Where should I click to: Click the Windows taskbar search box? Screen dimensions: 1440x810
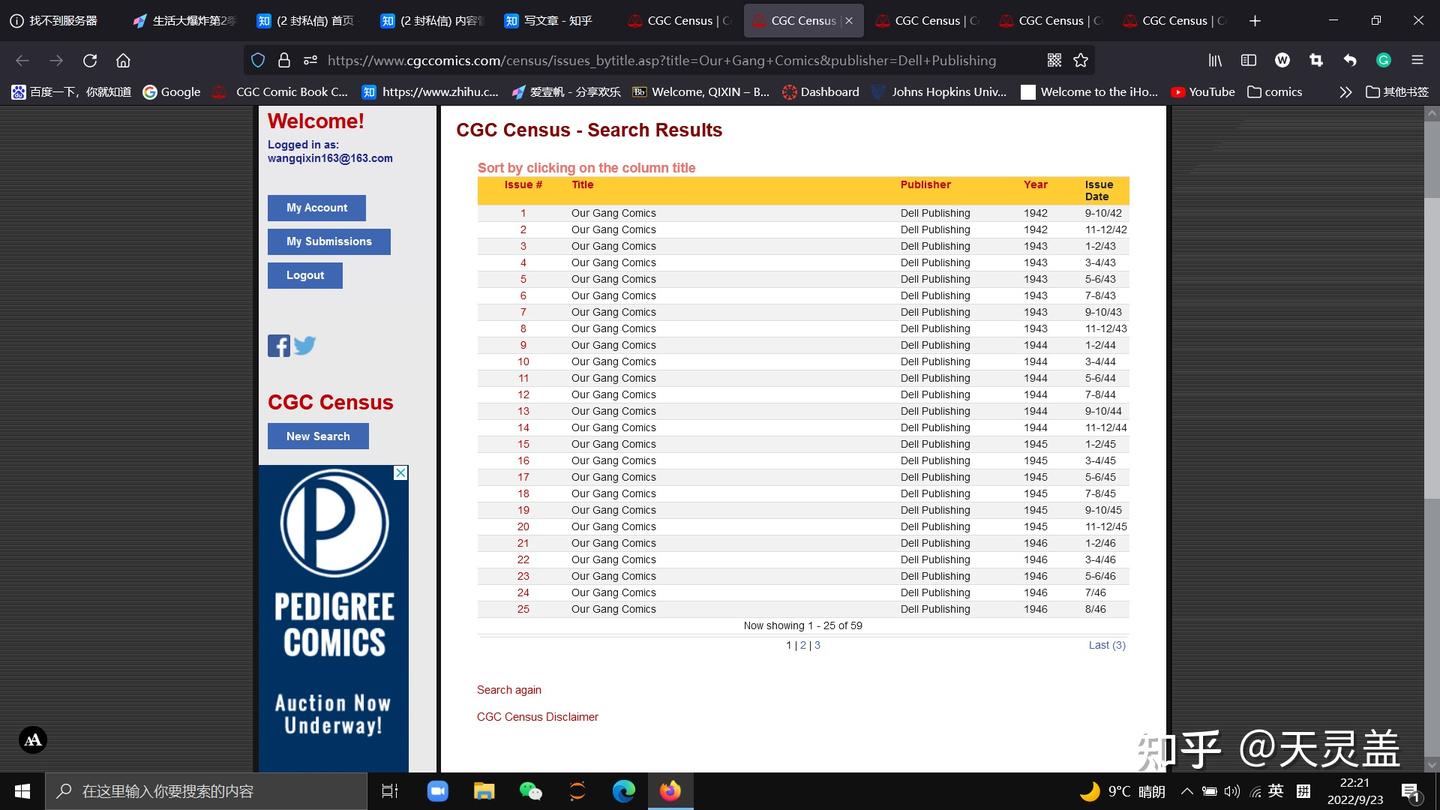point(206,791)
